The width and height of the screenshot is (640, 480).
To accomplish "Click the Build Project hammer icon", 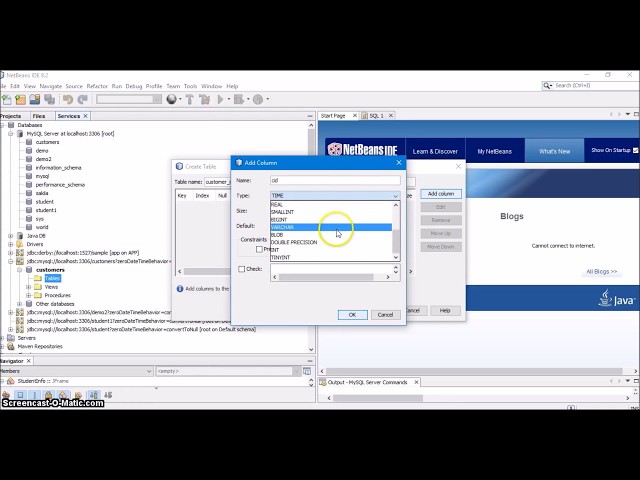I will pyautogui.click(x=189, y=99).
